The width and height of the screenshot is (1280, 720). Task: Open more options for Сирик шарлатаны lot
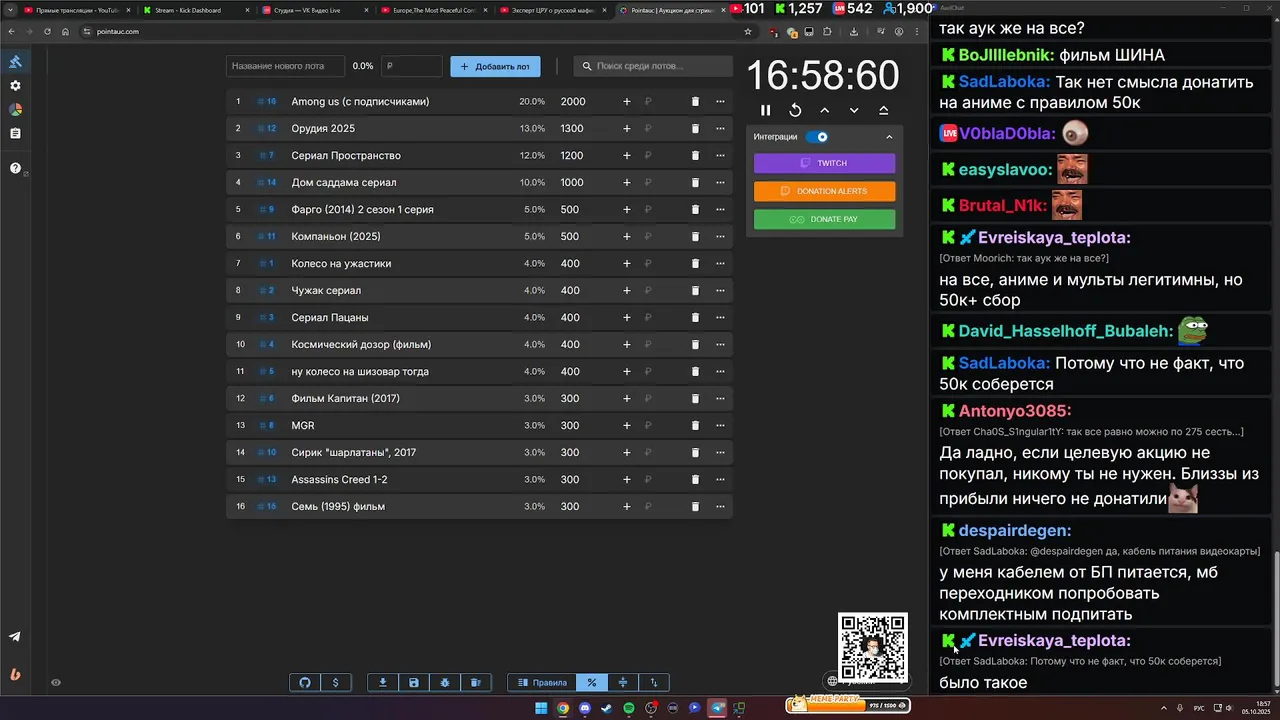720,453
